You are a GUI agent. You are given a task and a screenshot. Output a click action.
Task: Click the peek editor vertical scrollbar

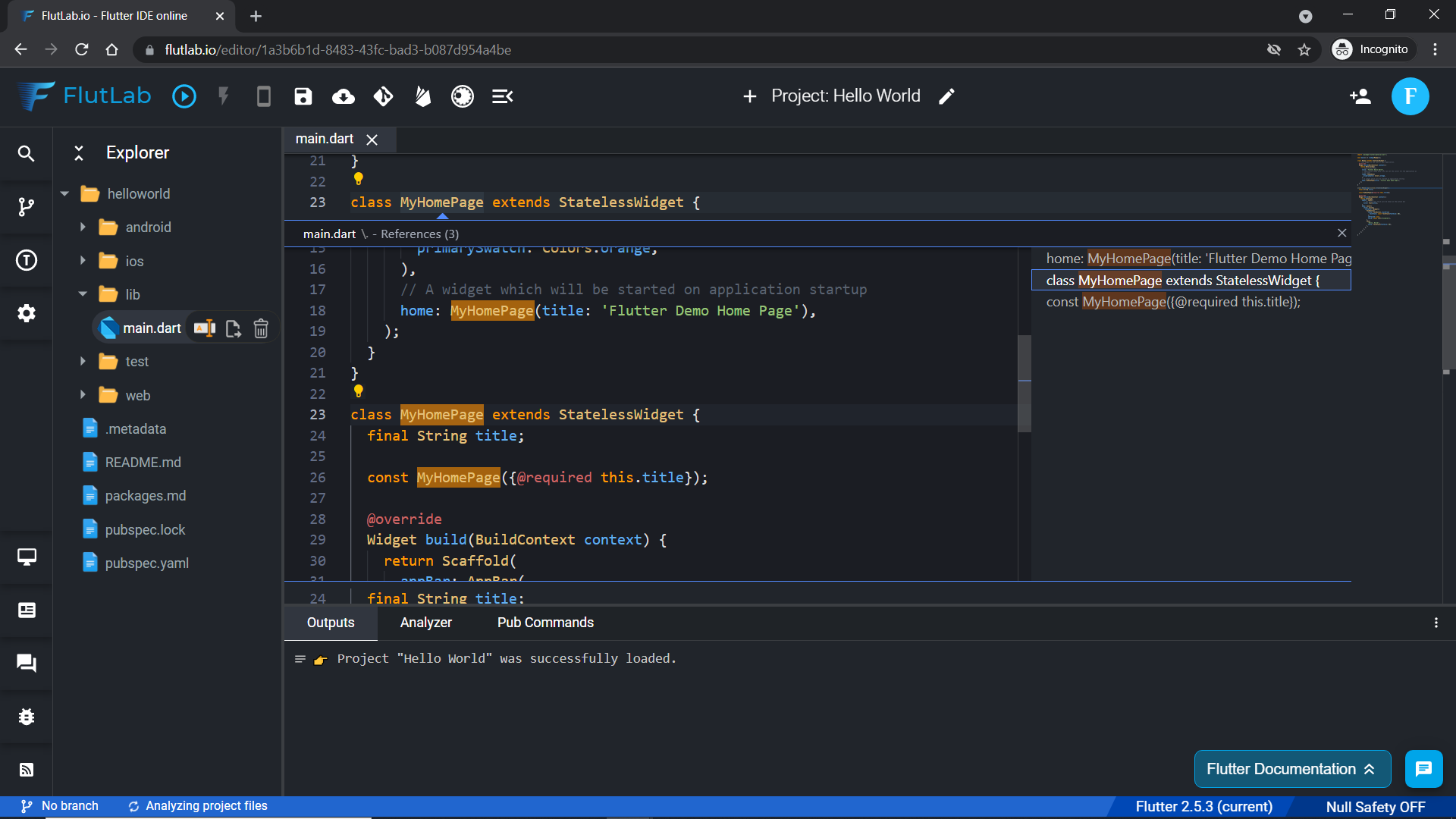coord(1025,384)
